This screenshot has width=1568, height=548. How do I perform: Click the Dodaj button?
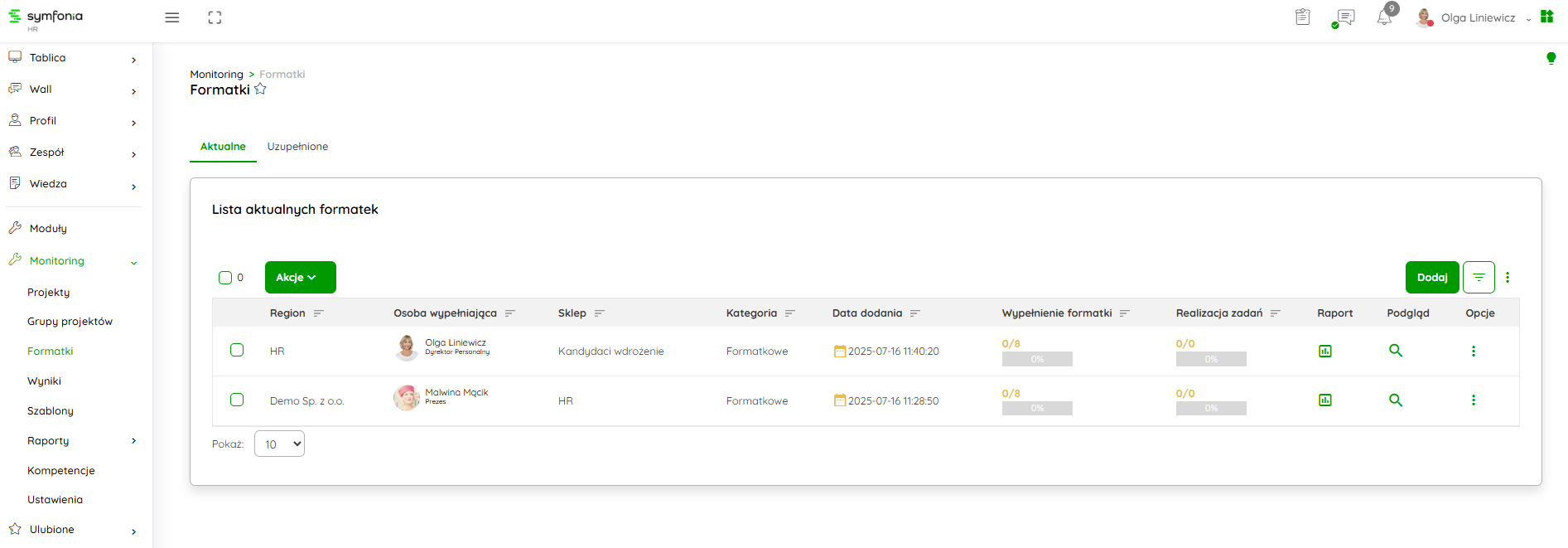[1431, 278]
